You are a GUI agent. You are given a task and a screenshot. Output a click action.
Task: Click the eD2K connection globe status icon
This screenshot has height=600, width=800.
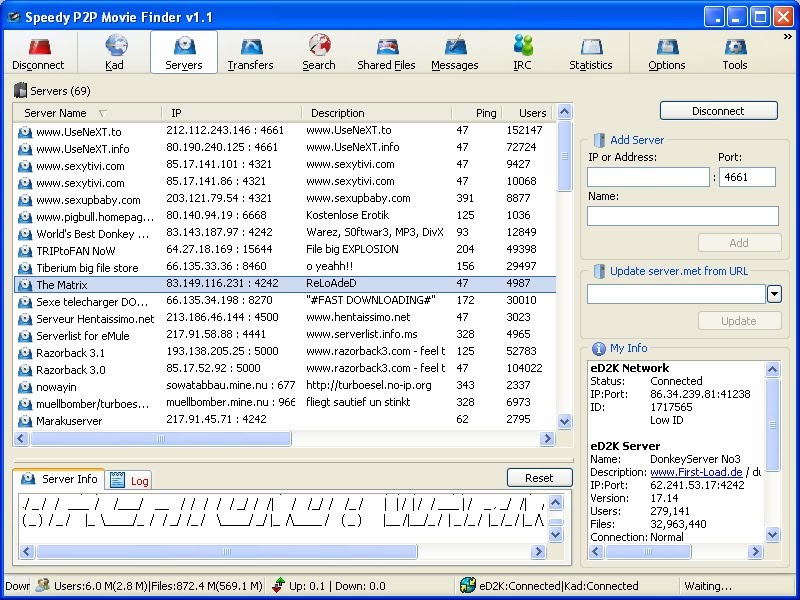coord(467,586)
